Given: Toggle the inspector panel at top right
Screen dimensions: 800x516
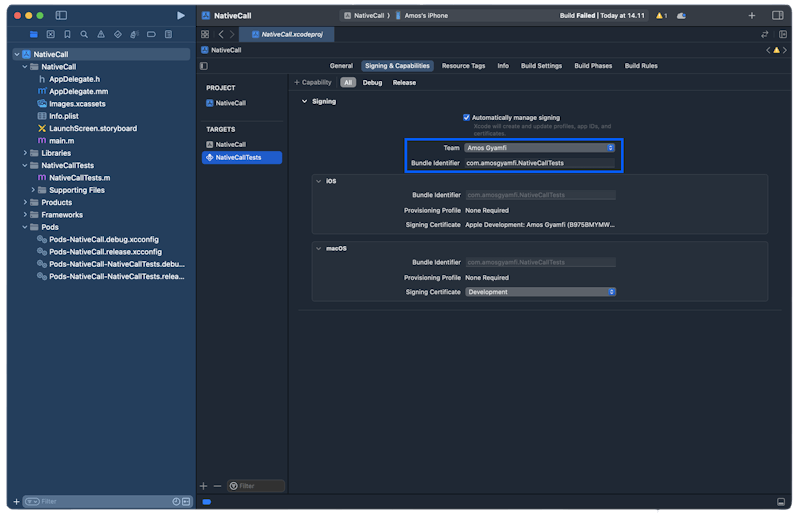Looking at the screenshot, I should coord(778,15).
